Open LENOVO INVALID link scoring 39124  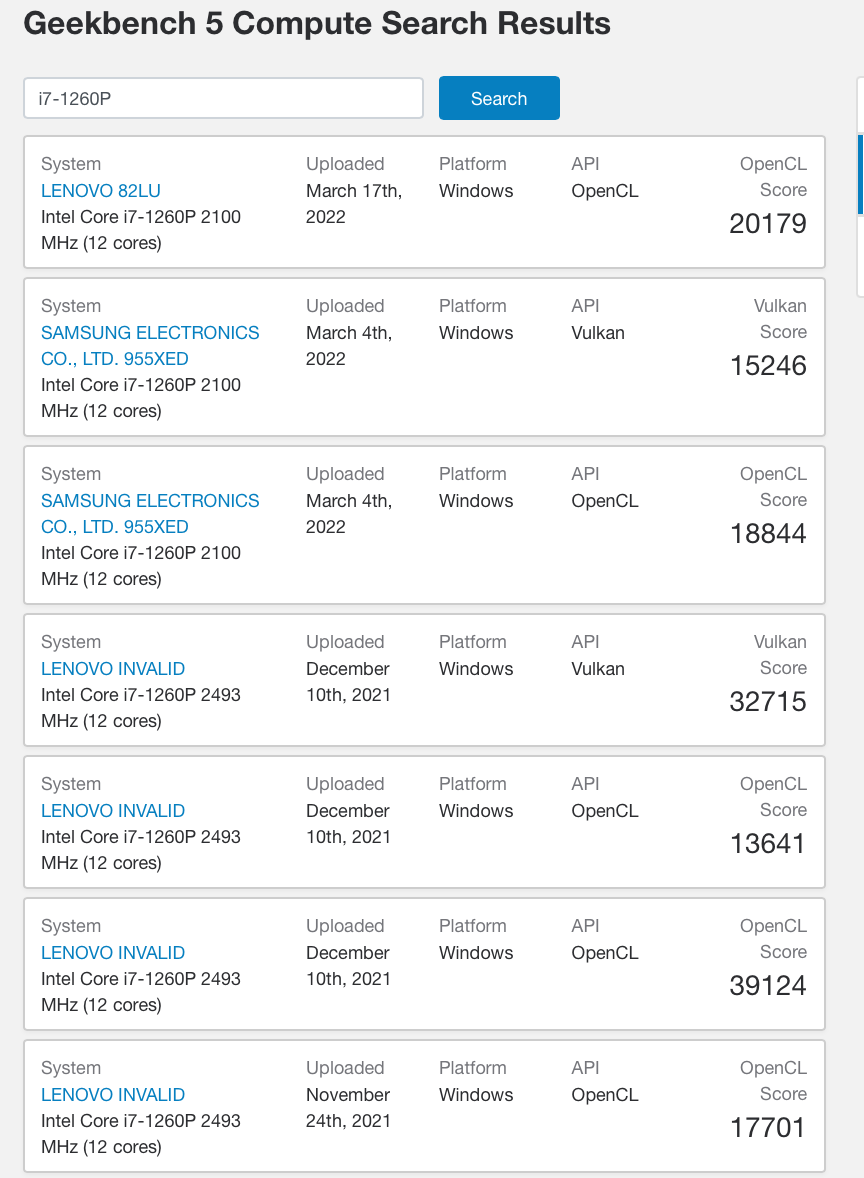pyautogui.click(x=113, y=952)
